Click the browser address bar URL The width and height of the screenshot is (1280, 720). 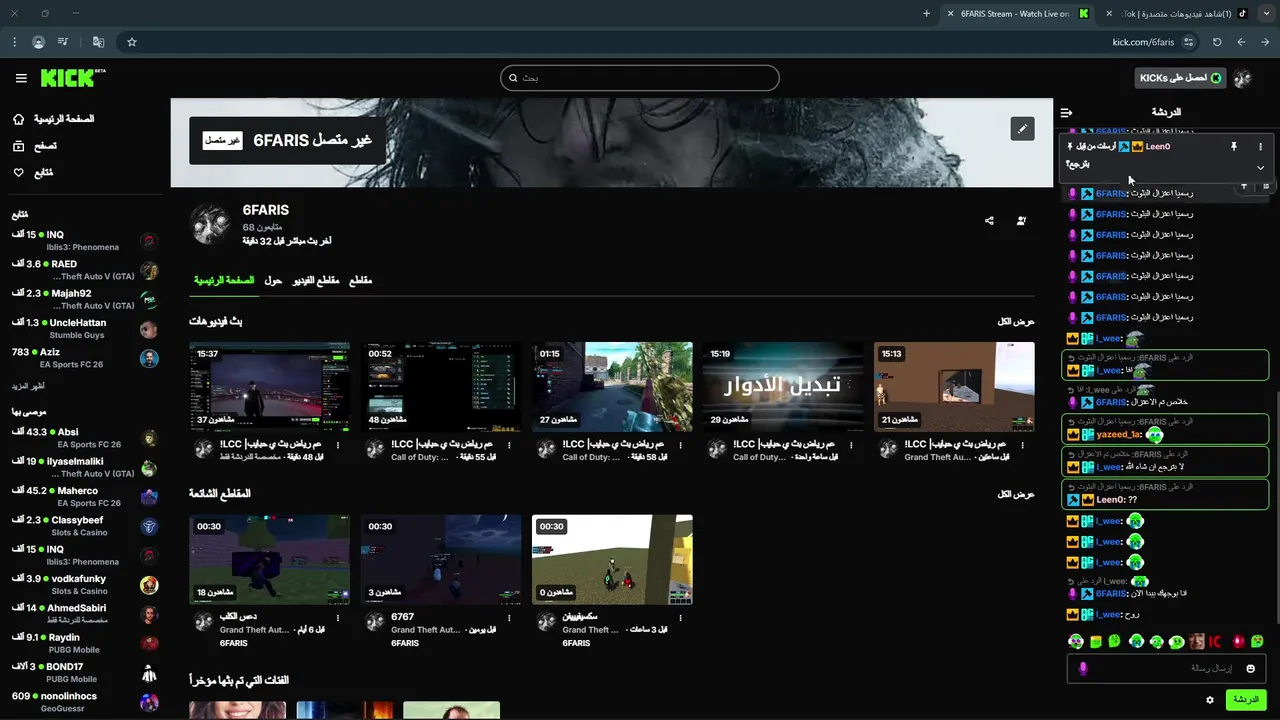click(1143, 42)
